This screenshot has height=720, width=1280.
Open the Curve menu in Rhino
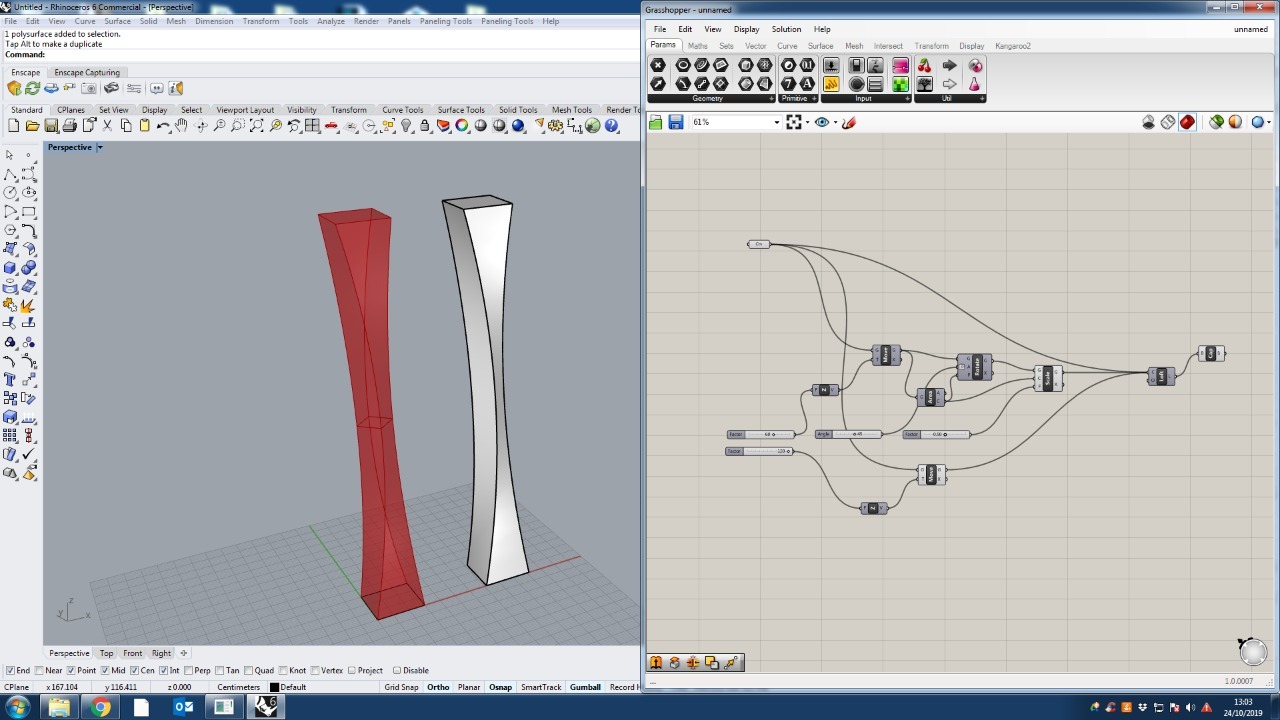85,21
